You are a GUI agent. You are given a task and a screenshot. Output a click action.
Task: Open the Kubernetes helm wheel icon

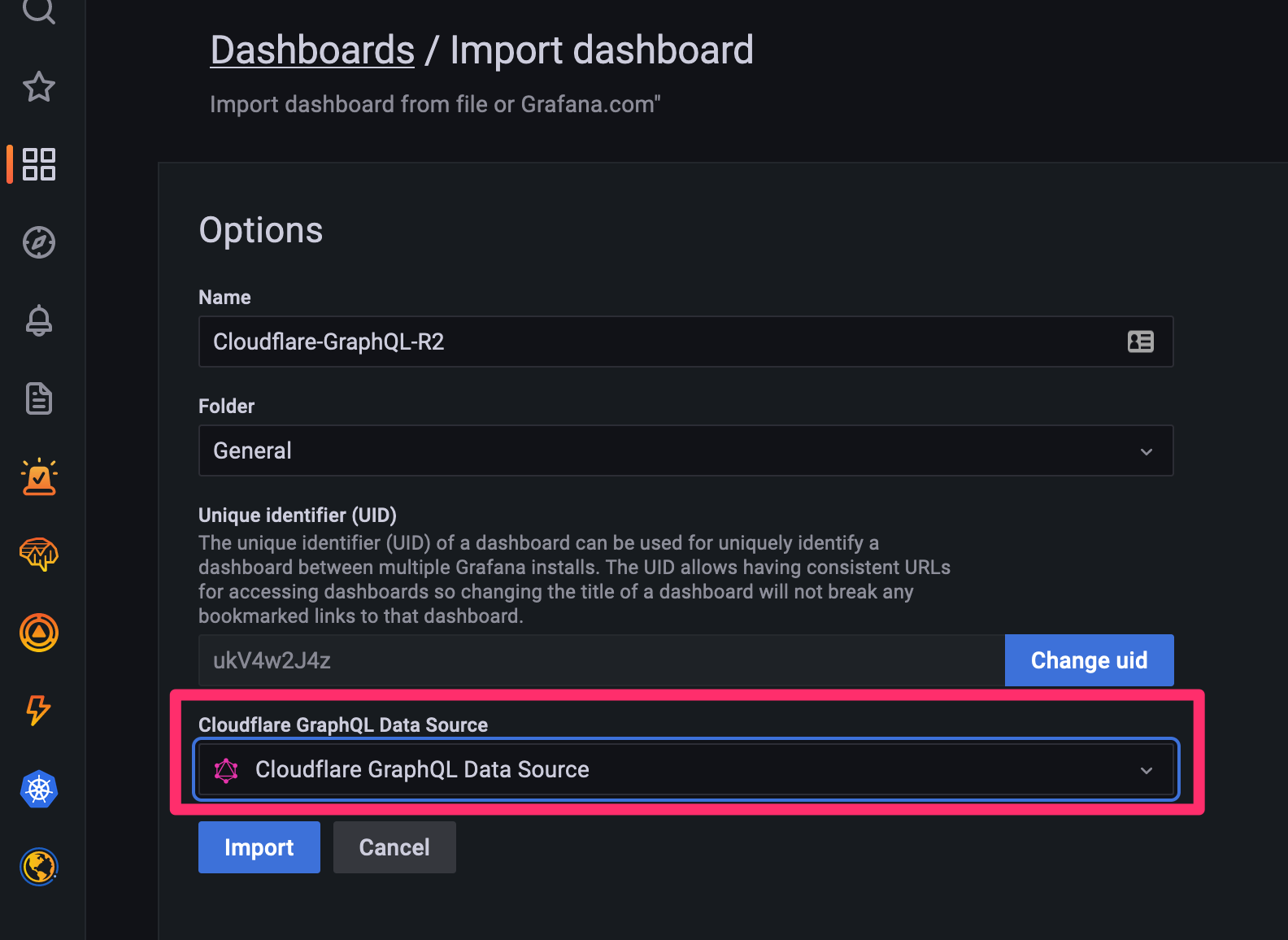[x=39, y=789]
